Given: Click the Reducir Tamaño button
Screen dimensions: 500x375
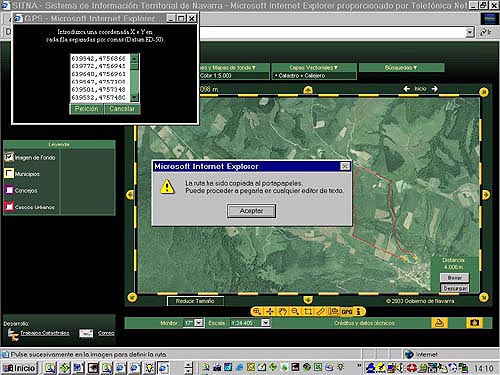Looking at the screenshot, I should click(x=195, y=301).
